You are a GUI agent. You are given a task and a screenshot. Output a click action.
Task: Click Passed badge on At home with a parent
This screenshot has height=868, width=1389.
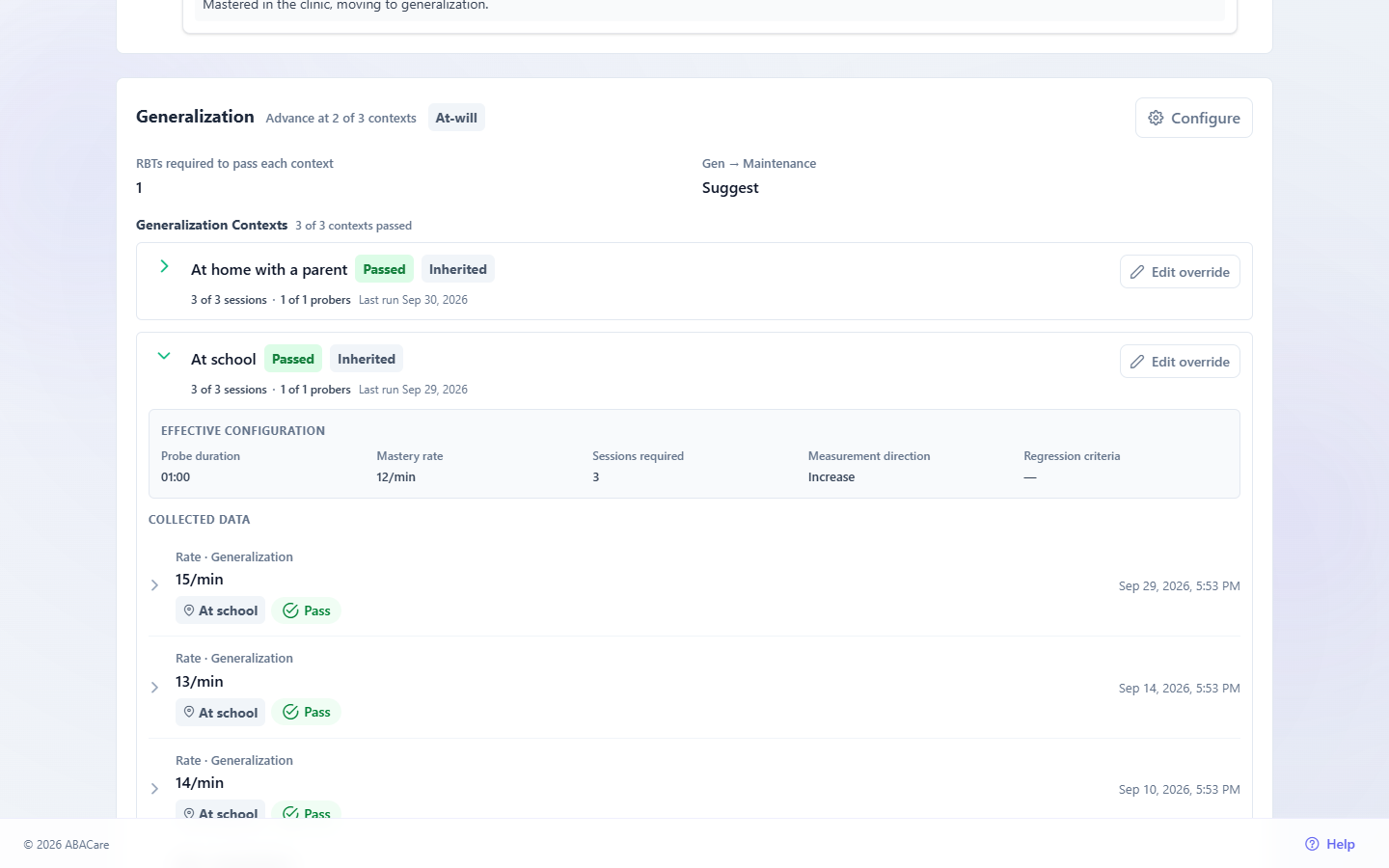click(x=384, y=269)
